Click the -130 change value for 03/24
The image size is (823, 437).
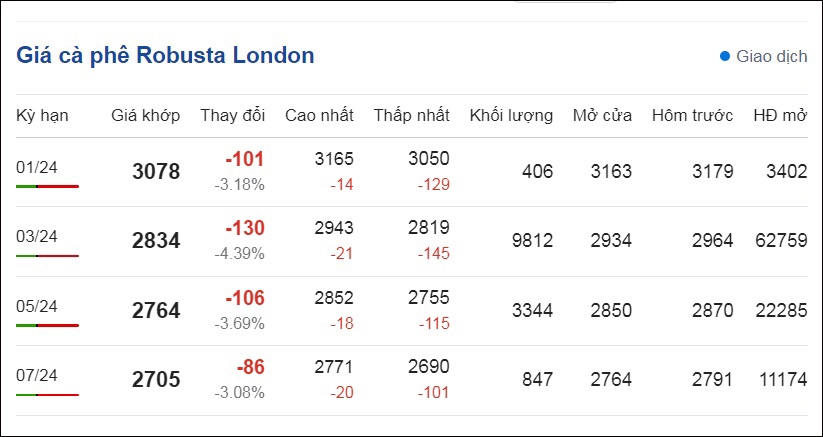(245, 228)
